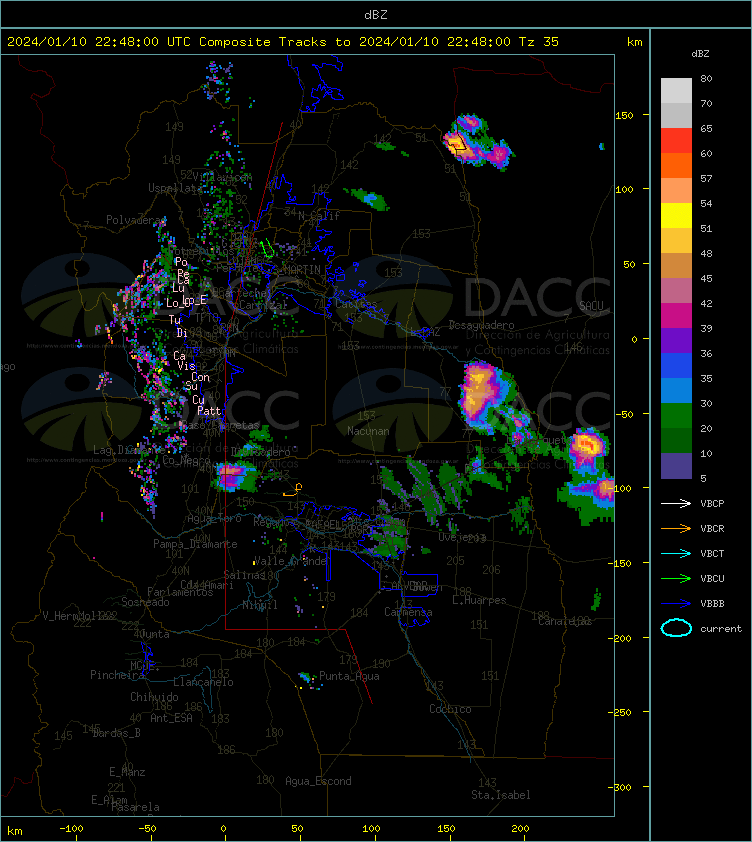Click the Llancanelo map label

click(x=203, y=682)
